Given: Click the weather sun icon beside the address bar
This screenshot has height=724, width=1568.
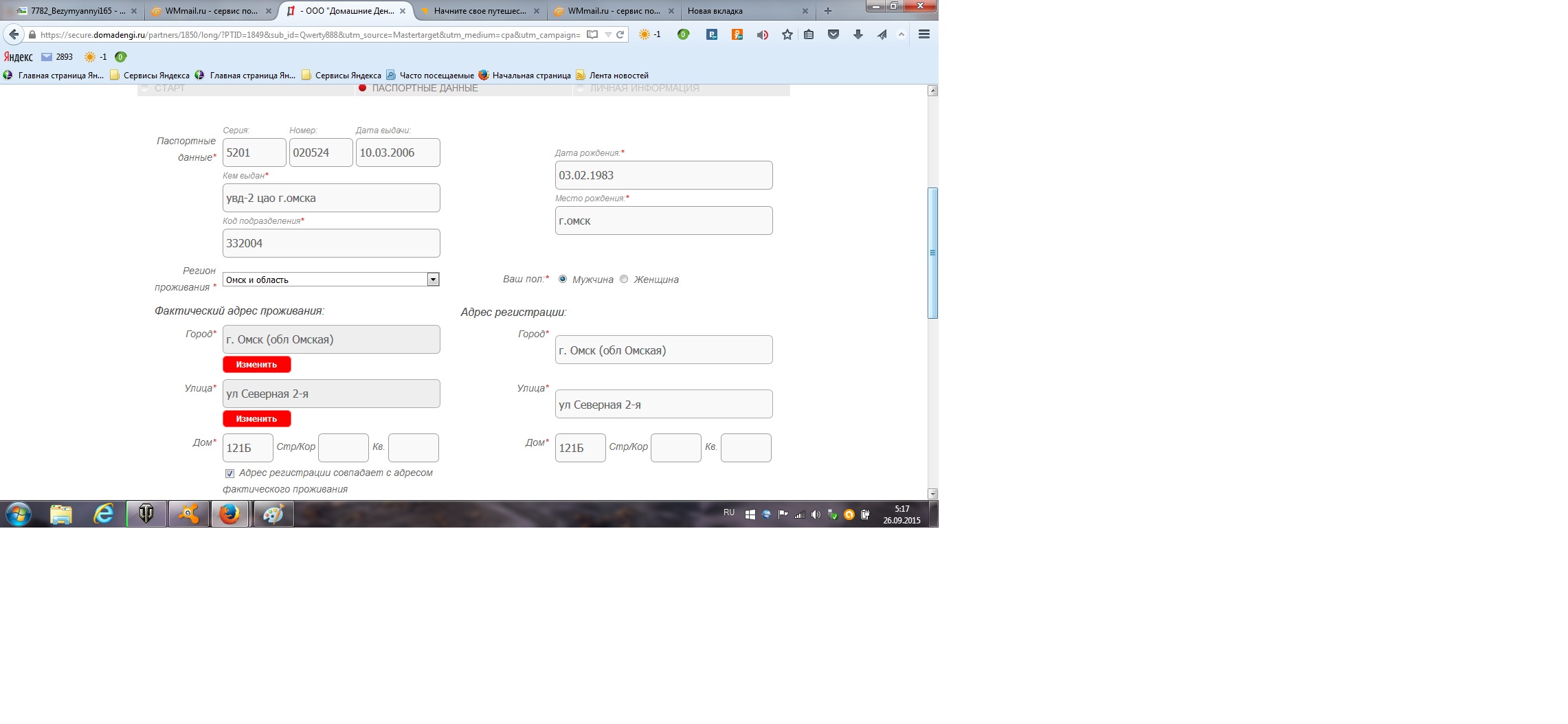Looking at the screenshot, I should coord(644,34).
